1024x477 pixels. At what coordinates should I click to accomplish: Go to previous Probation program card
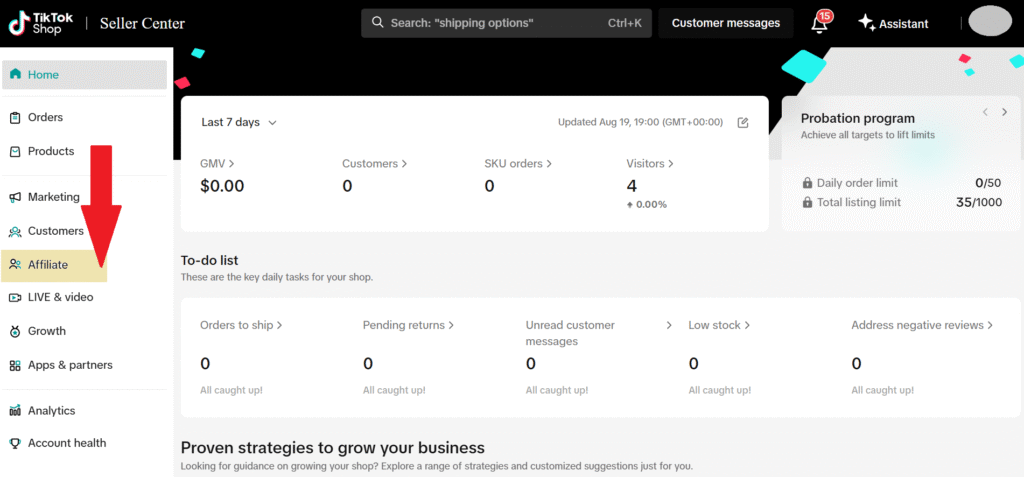[985, 112]
